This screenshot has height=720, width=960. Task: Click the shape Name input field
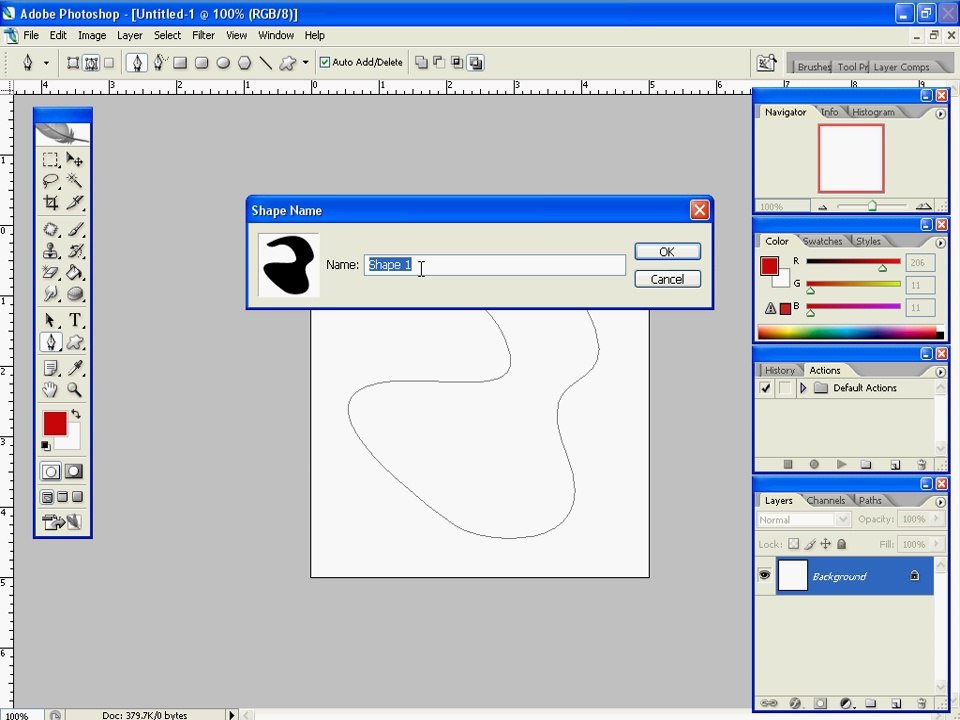click(495, 265)
